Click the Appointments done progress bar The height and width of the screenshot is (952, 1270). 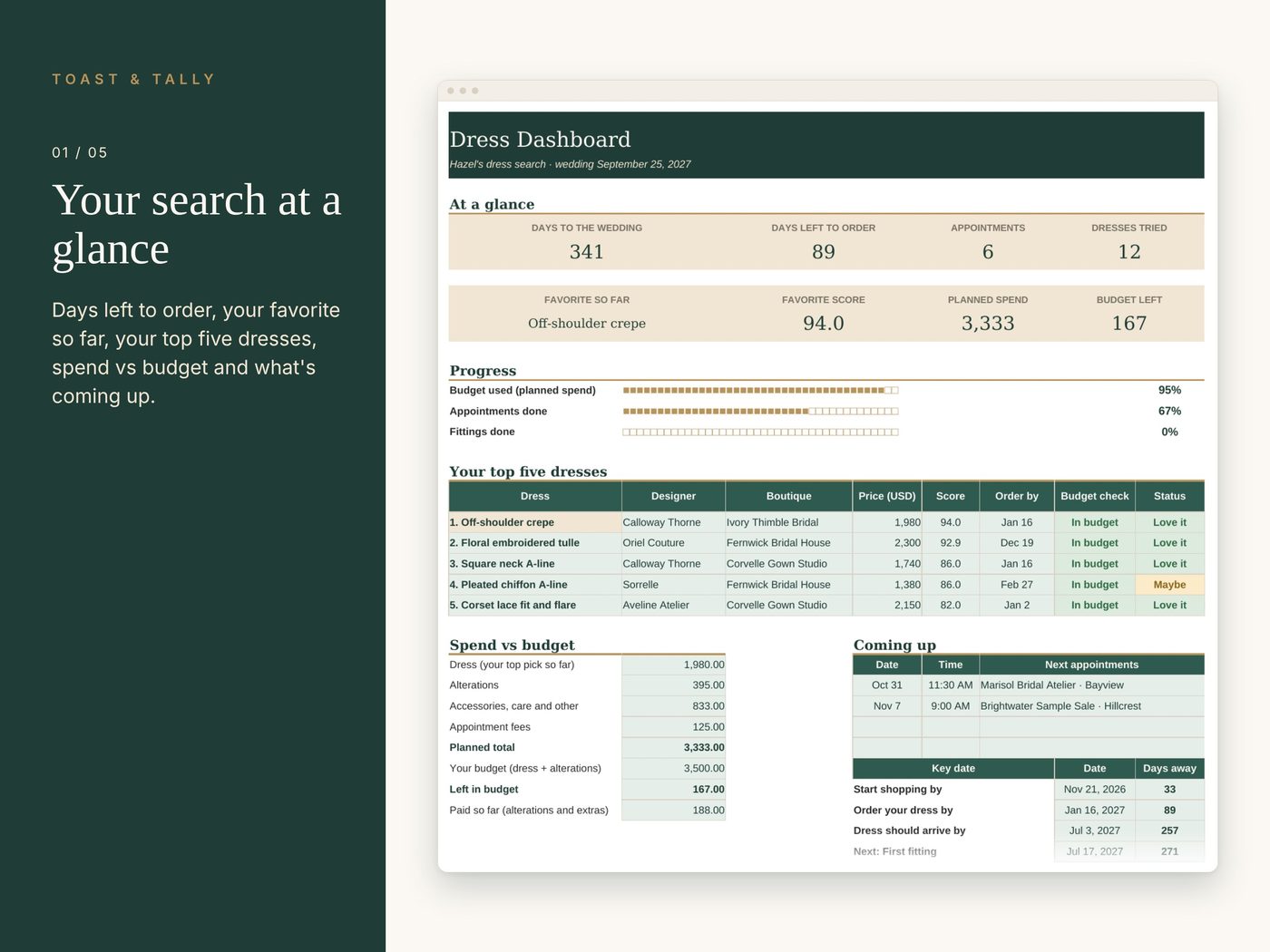760,412
